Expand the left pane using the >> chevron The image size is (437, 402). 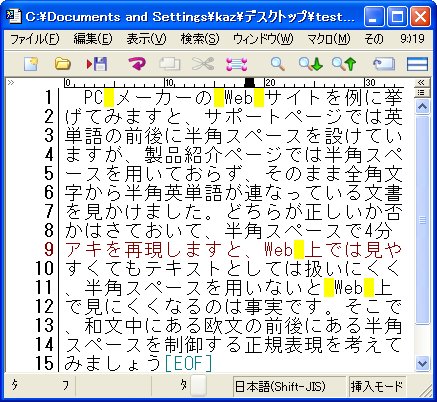[x=11, y=82]
